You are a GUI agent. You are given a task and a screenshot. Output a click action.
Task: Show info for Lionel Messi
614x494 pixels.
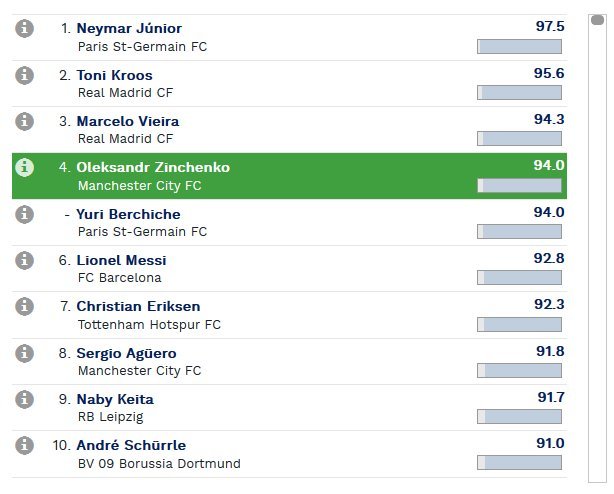tap(25, 260)
